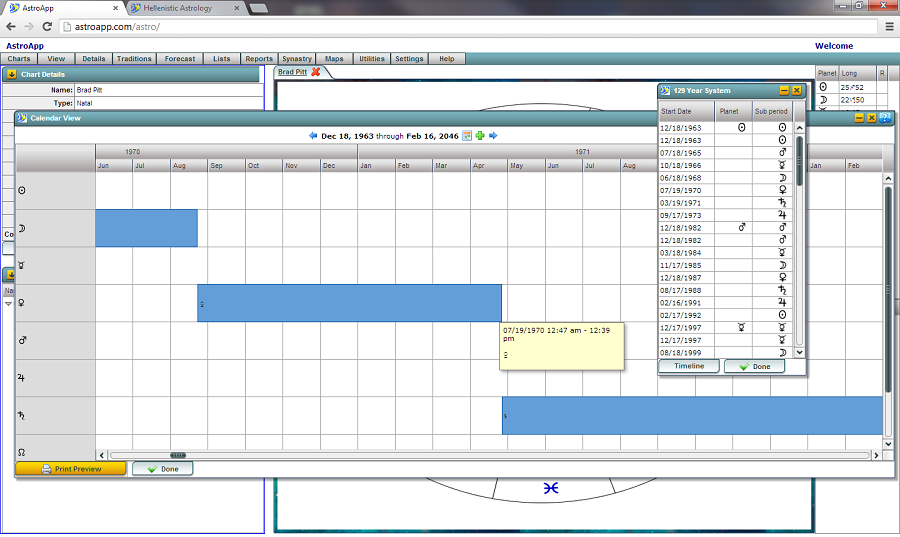Click the Print Preview button
This screenshot has width=900, height=537.
pos(71,468)
